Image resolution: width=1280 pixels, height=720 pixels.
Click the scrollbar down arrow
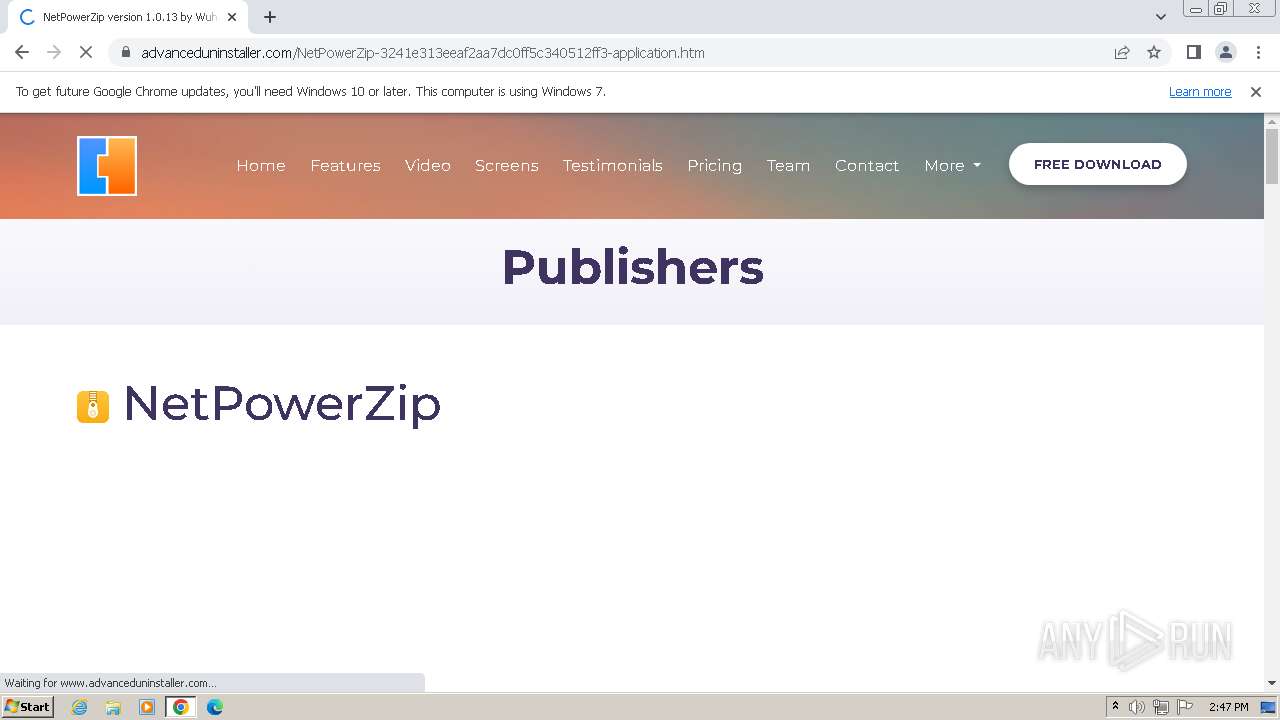1272,683
